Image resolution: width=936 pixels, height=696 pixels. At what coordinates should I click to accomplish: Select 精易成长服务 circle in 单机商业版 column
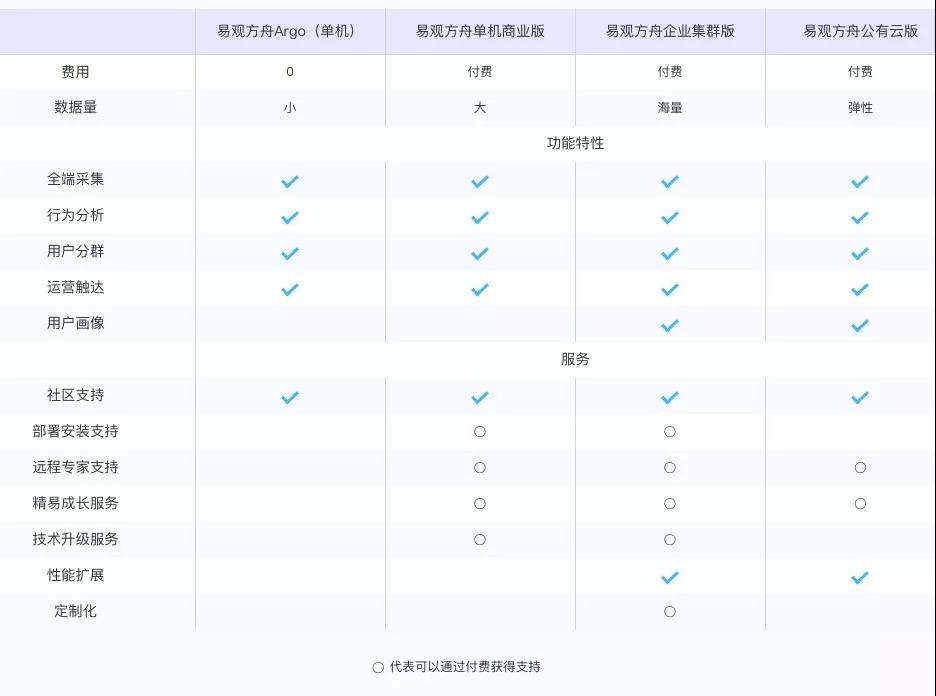click(479, 503)
